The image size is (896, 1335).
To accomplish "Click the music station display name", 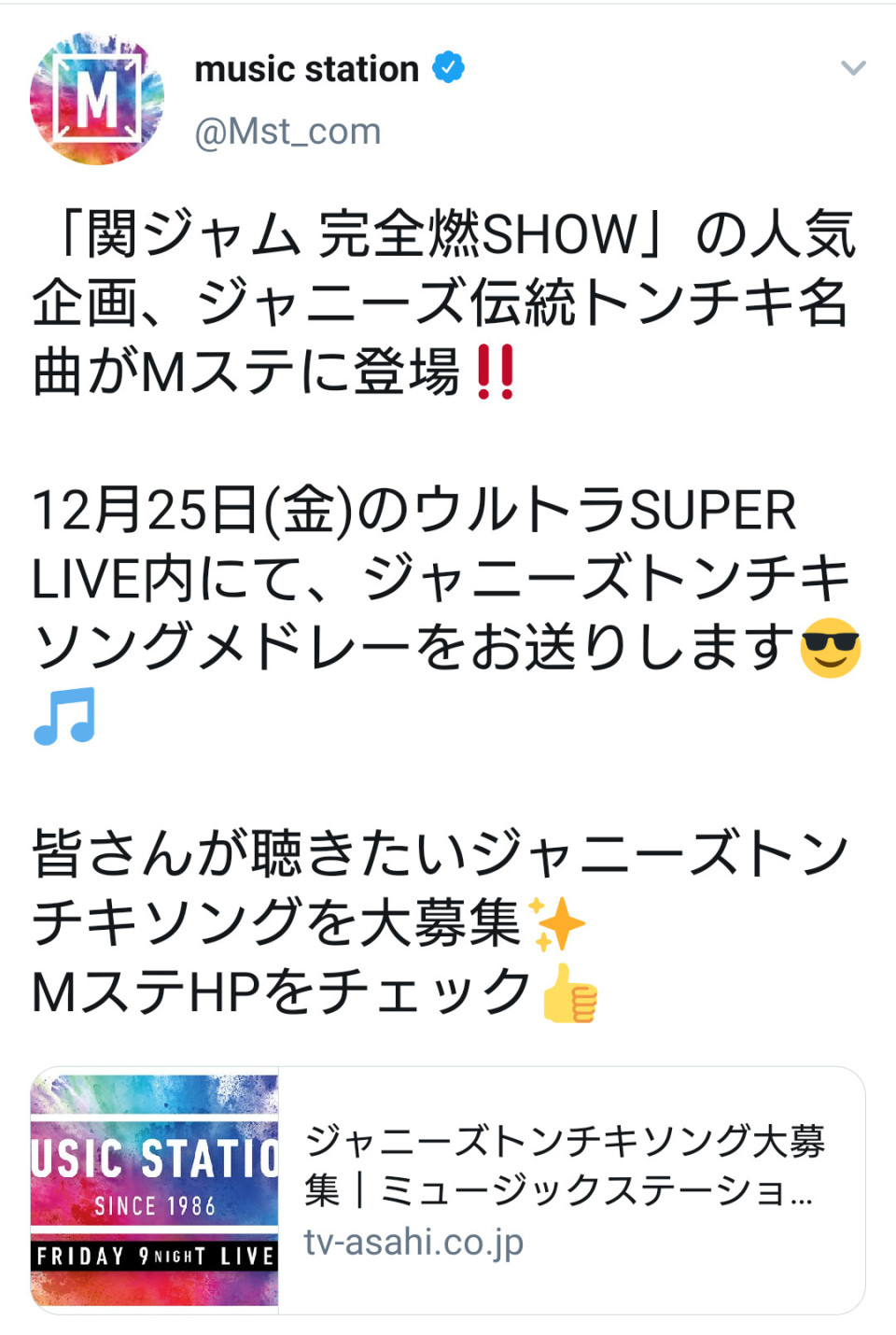I will 306,68.
